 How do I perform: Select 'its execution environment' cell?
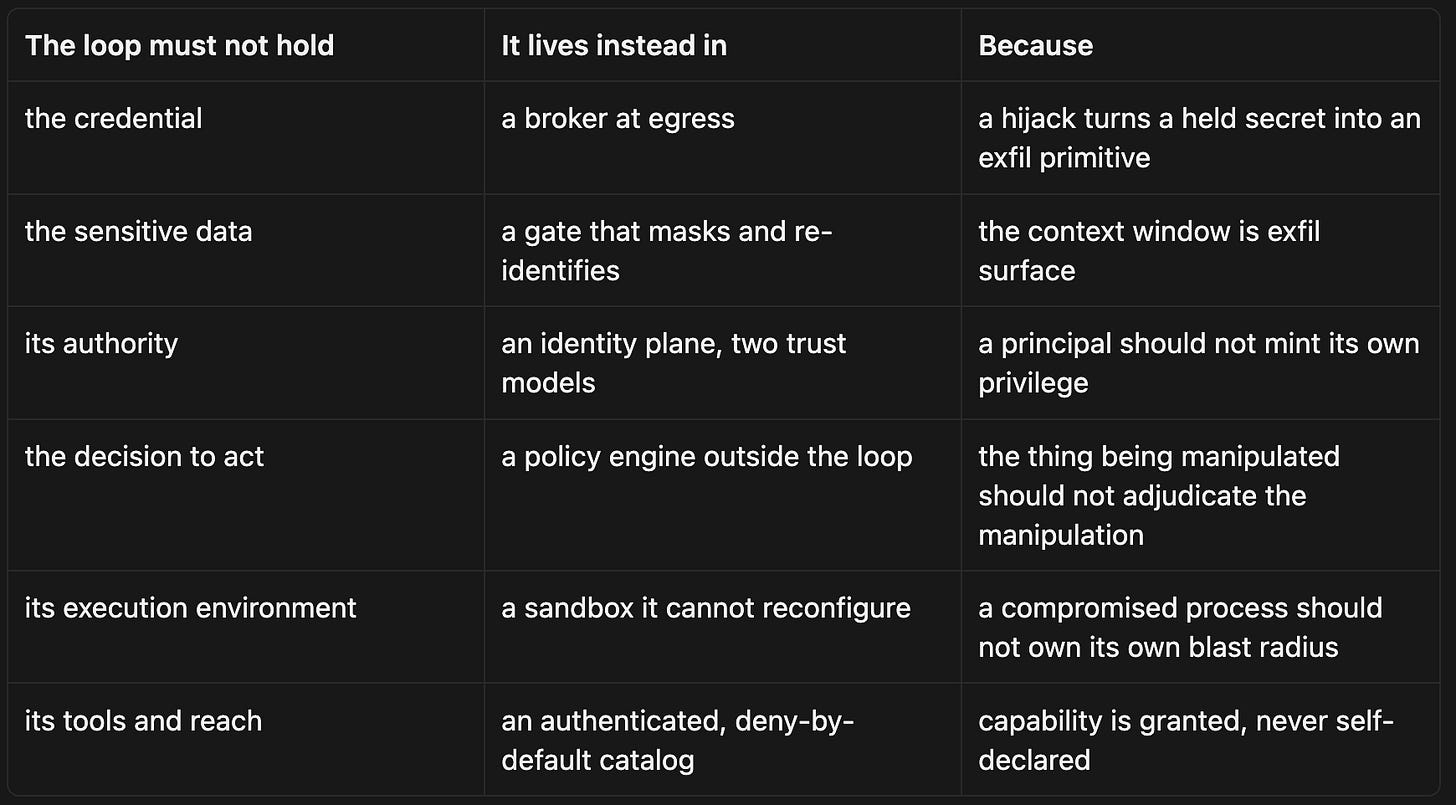pyautogui.click(x=246, y=627)
